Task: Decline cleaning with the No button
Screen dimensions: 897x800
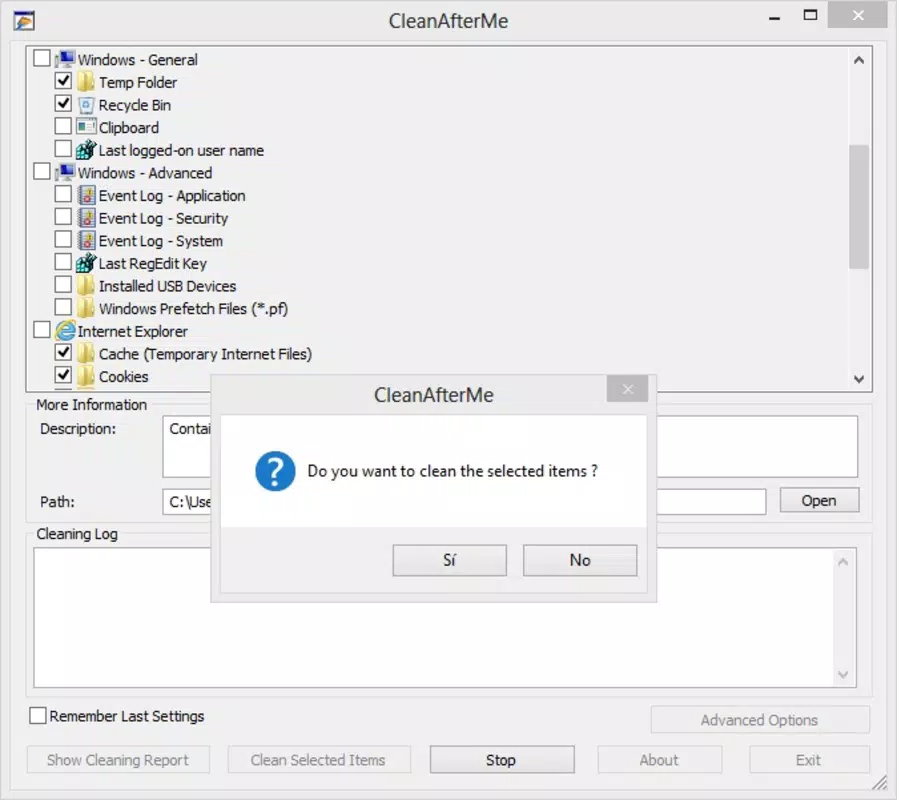Action: [580, 560]
